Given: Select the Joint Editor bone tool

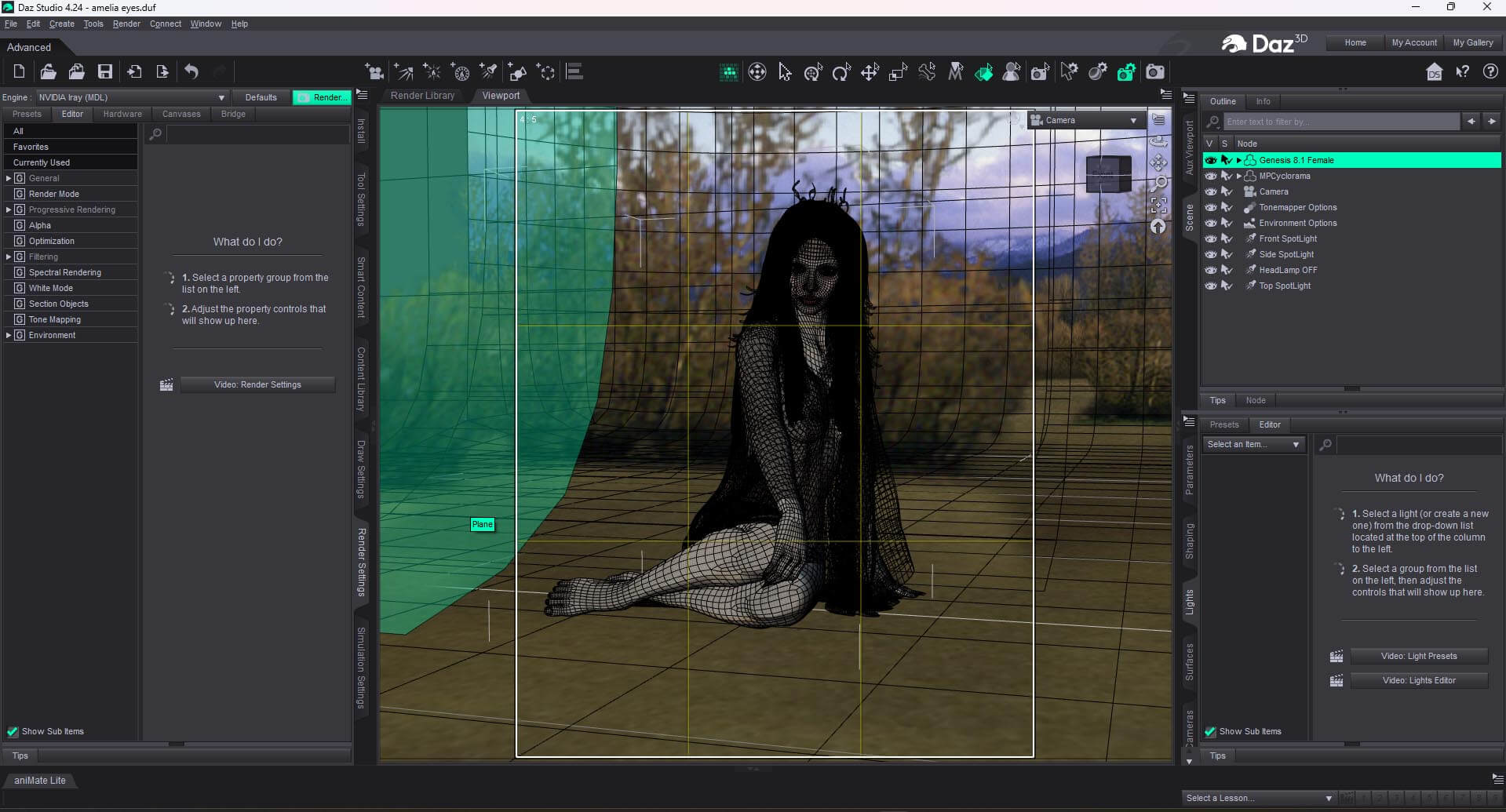Looking at the screenshot, I should click(x=927, y=72).
